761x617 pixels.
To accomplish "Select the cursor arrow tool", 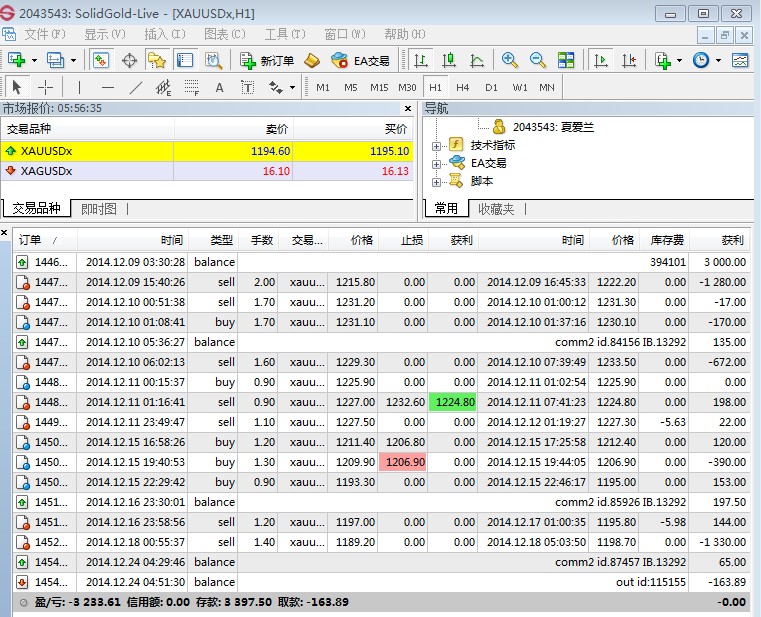I will point(17,87).
